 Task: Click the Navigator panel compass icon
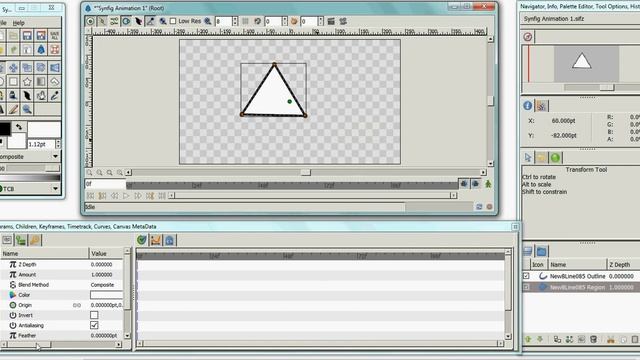528,37
